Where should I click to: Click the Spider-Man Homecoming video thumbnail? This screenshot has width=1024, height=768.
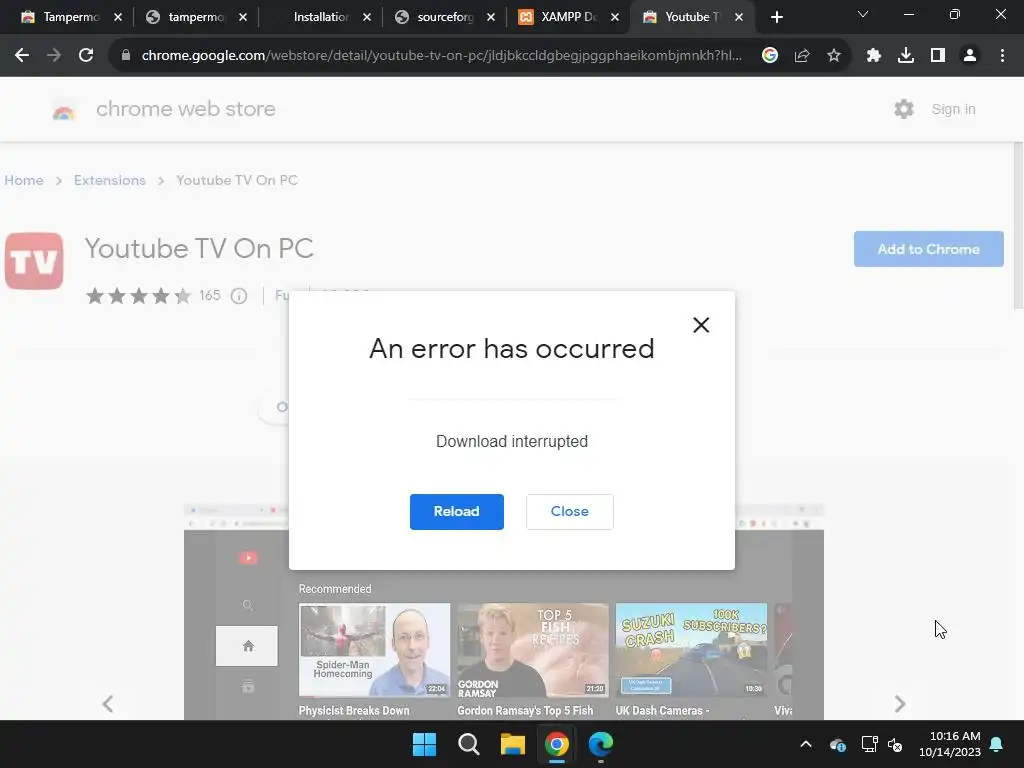click(374, 649)
